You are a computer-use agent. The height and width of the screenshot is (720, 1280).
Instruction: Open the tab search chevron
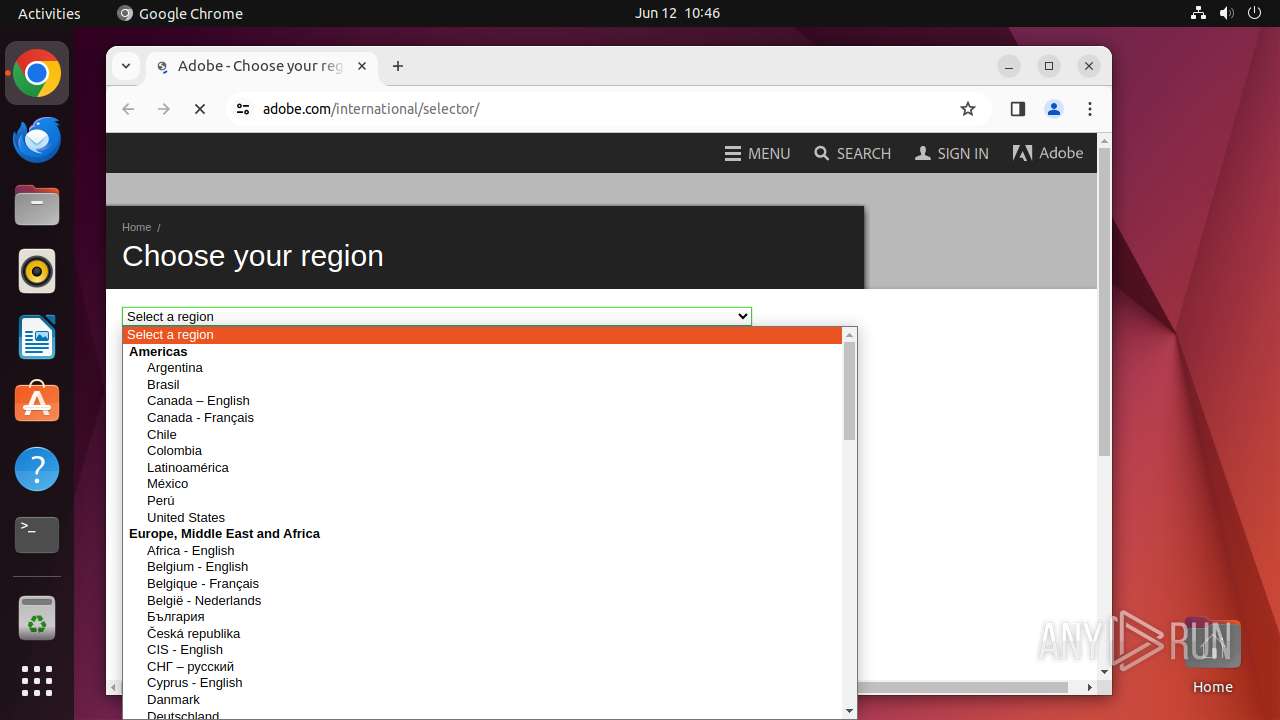point(125,66)
